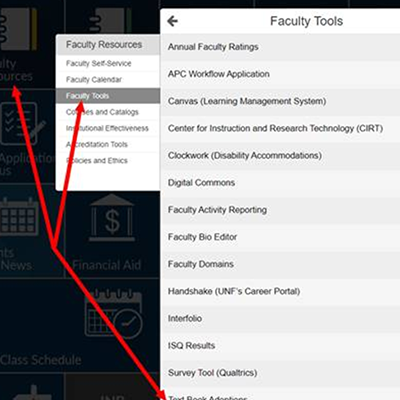Open Interfolio

tap(280, 319)
